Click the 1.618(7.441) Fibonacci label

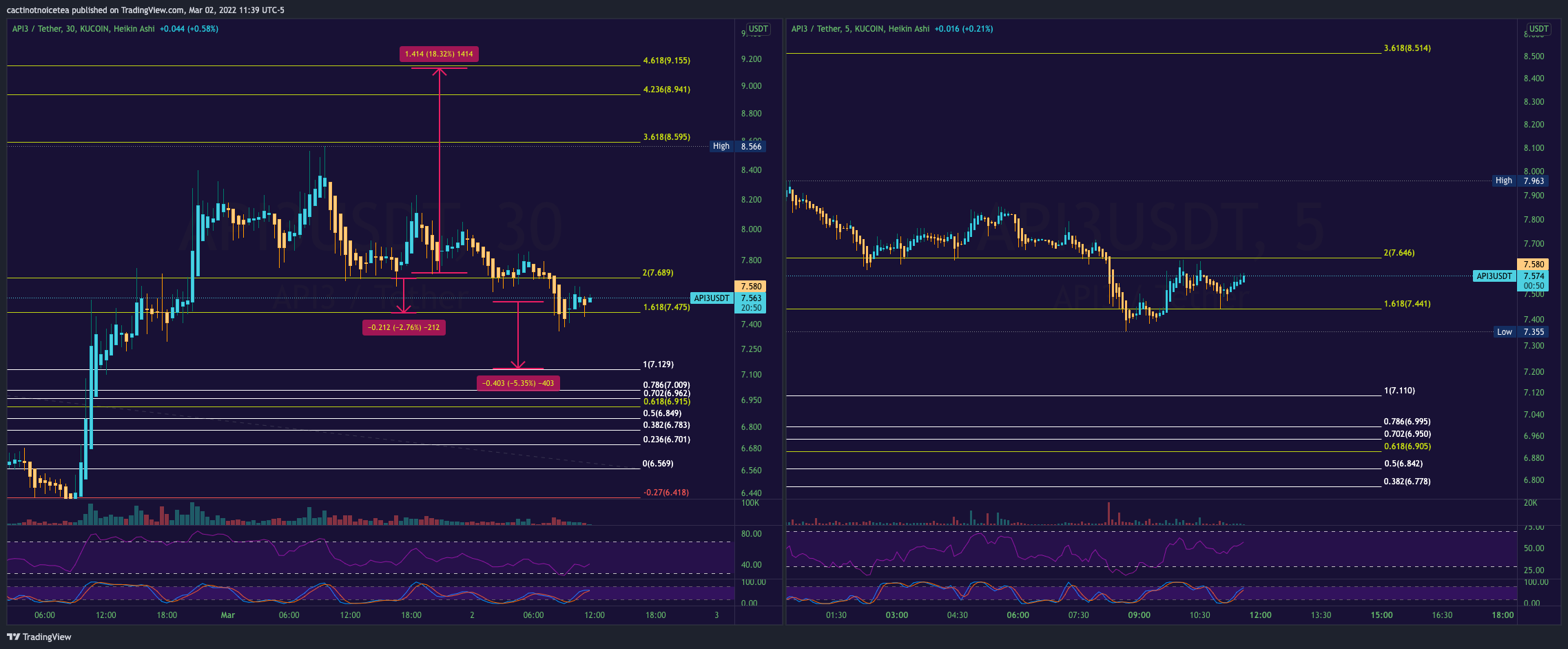tap(1407, 304)
